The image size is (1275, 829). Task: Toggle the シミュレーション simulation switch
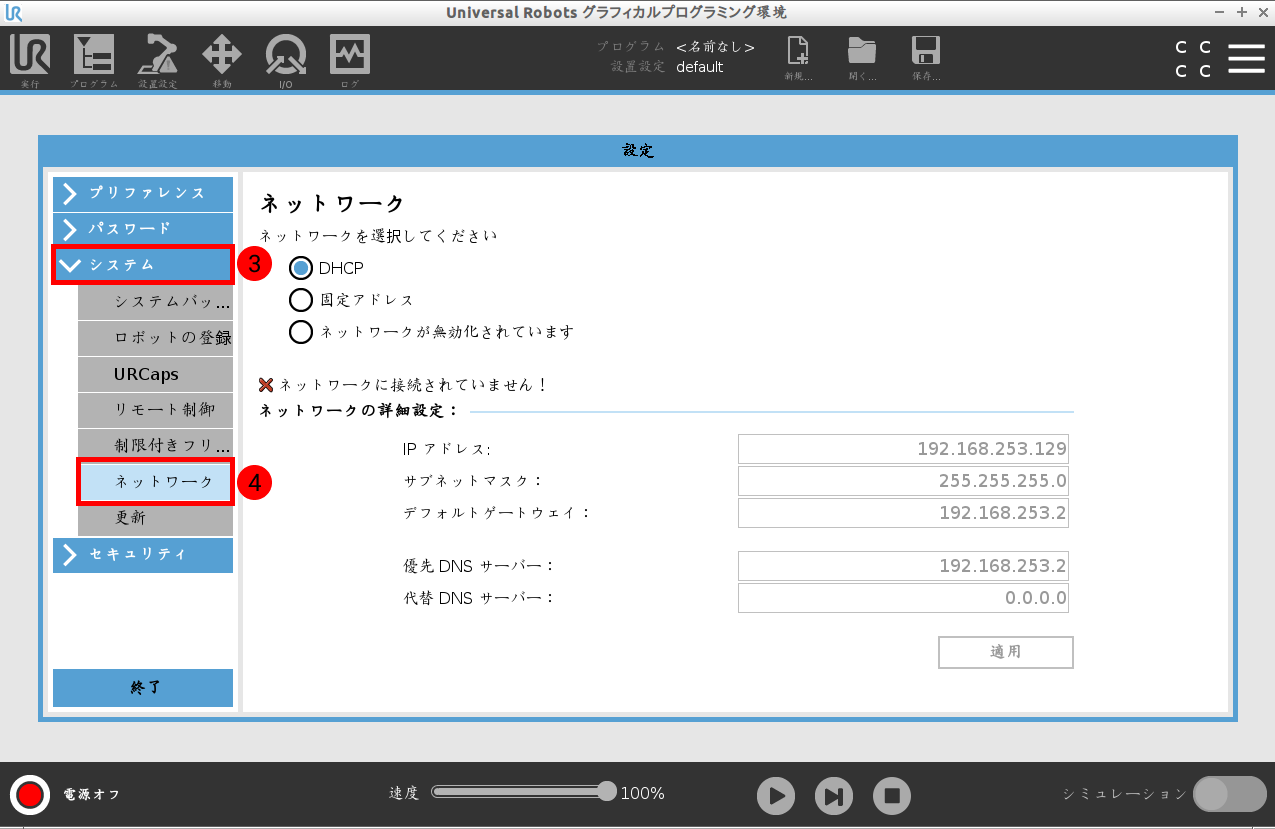click(x=1229, y=794)
